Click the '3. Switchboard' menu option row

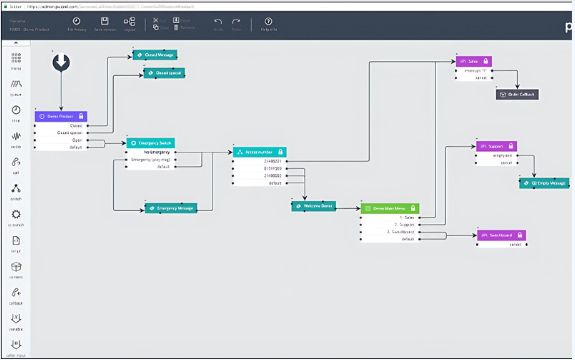point(390,232)
